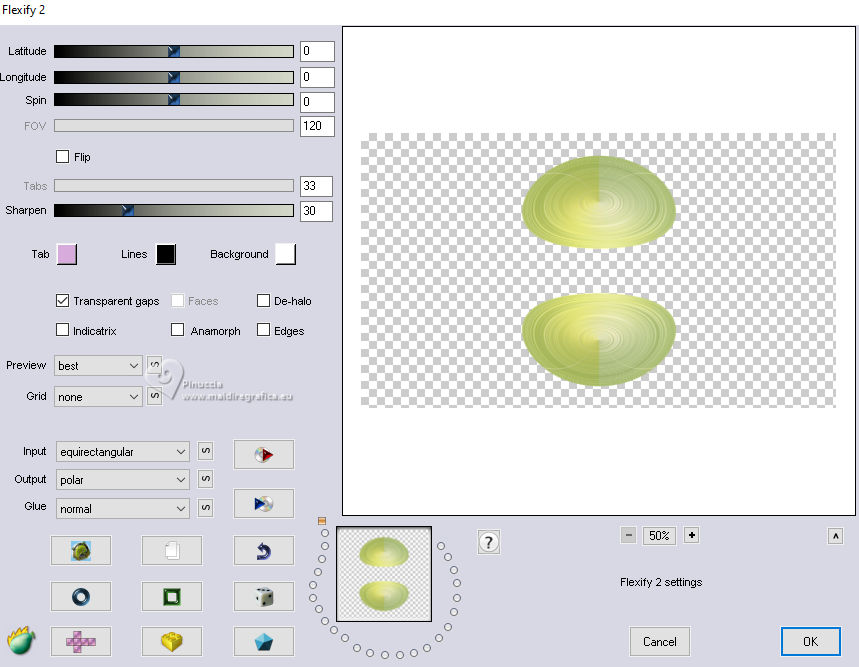The image size is (859, 667).
Task: Click the Sharpen value field showing 30
Action: 316,211
